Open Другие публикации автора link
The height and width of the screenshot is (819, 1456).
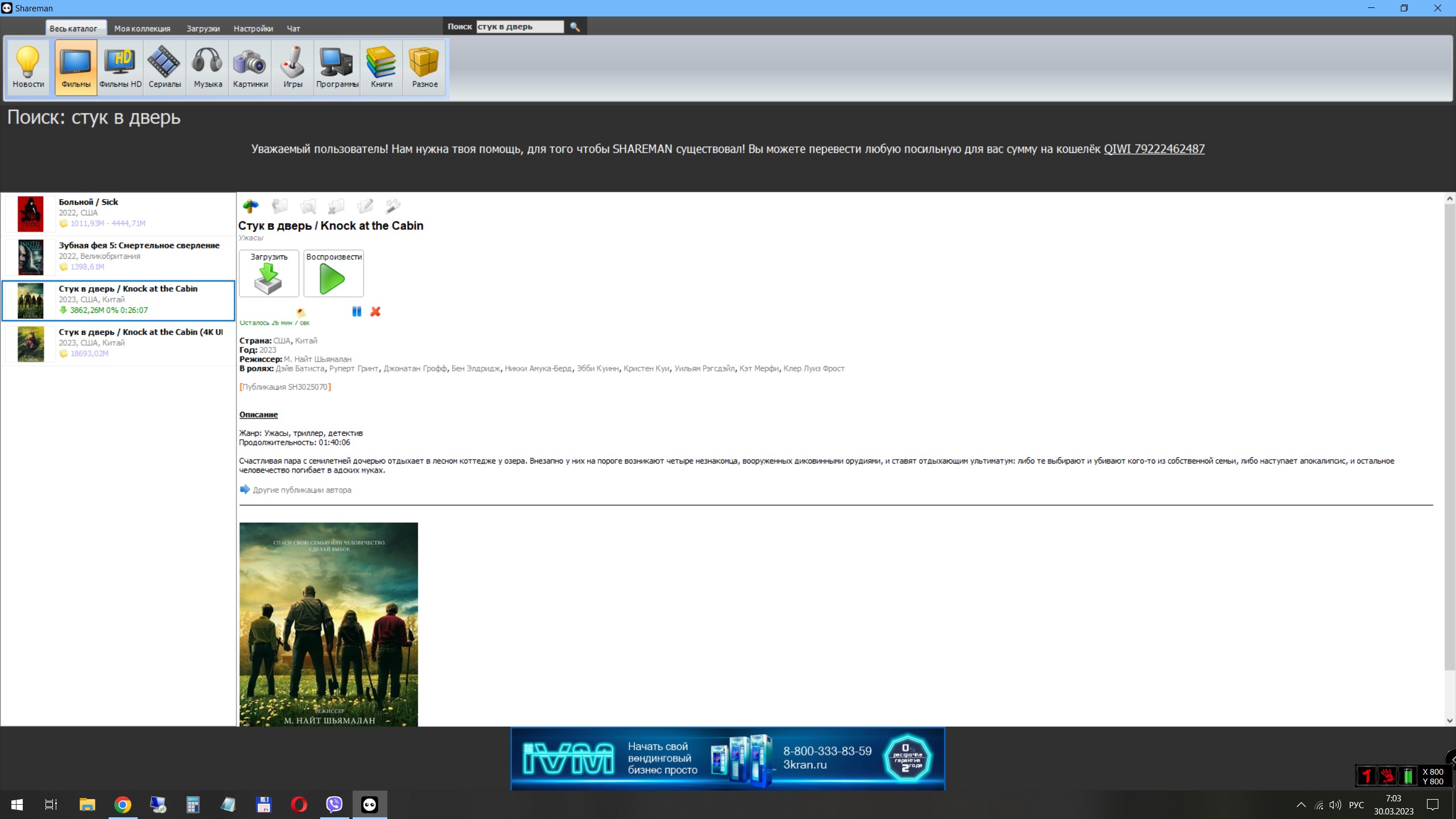pyautogui.click(x=302, y=490)
